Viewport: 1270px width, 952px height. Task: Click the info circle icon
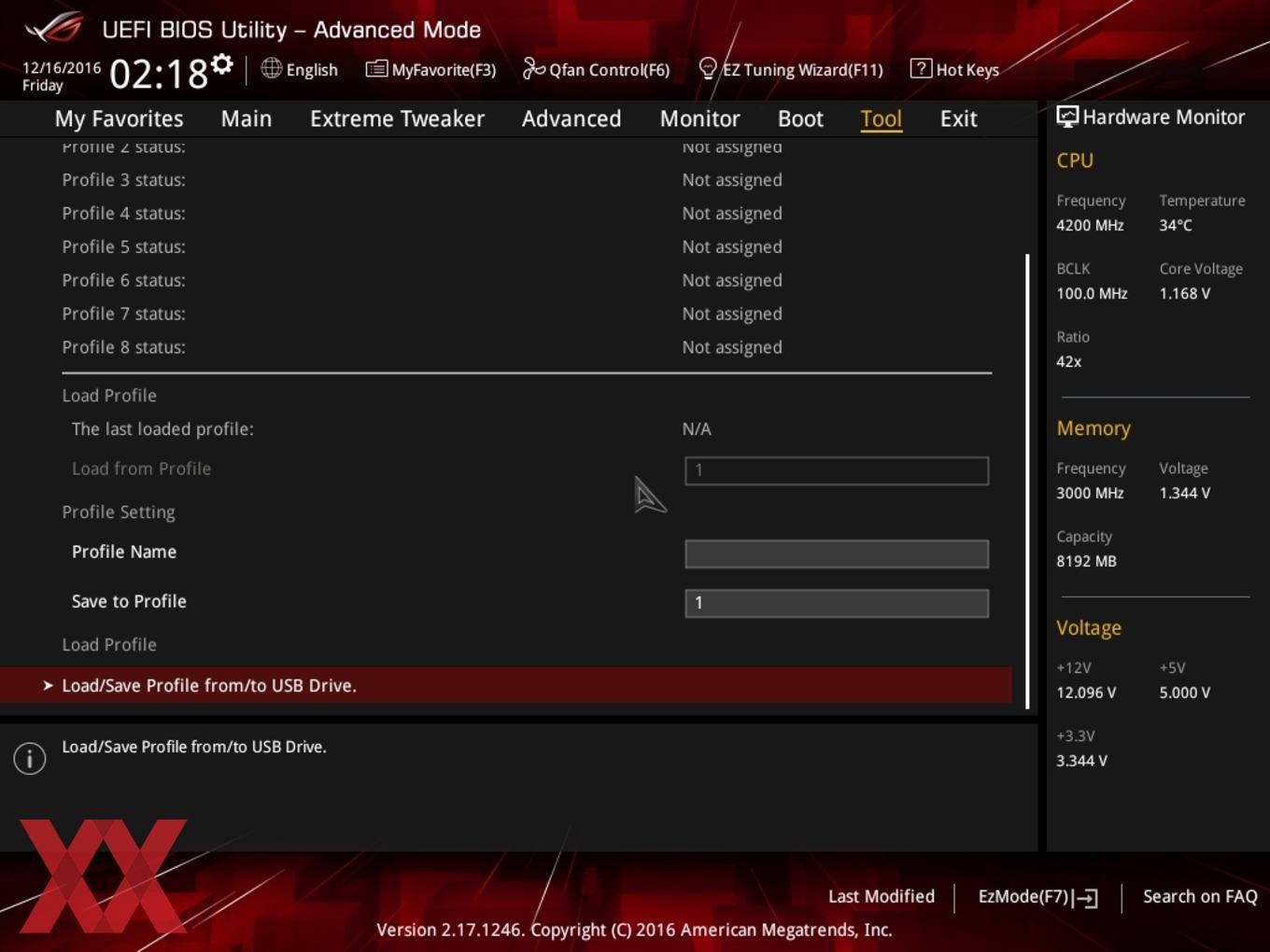click(30, 759)
